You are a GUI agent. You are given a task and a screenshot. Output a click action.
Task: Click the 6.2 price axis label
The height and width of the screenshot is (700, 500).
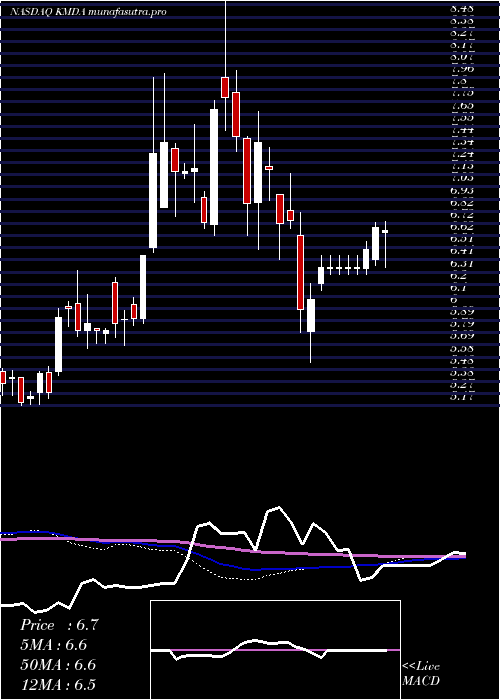pyautogui.click(x=459, y=276)
